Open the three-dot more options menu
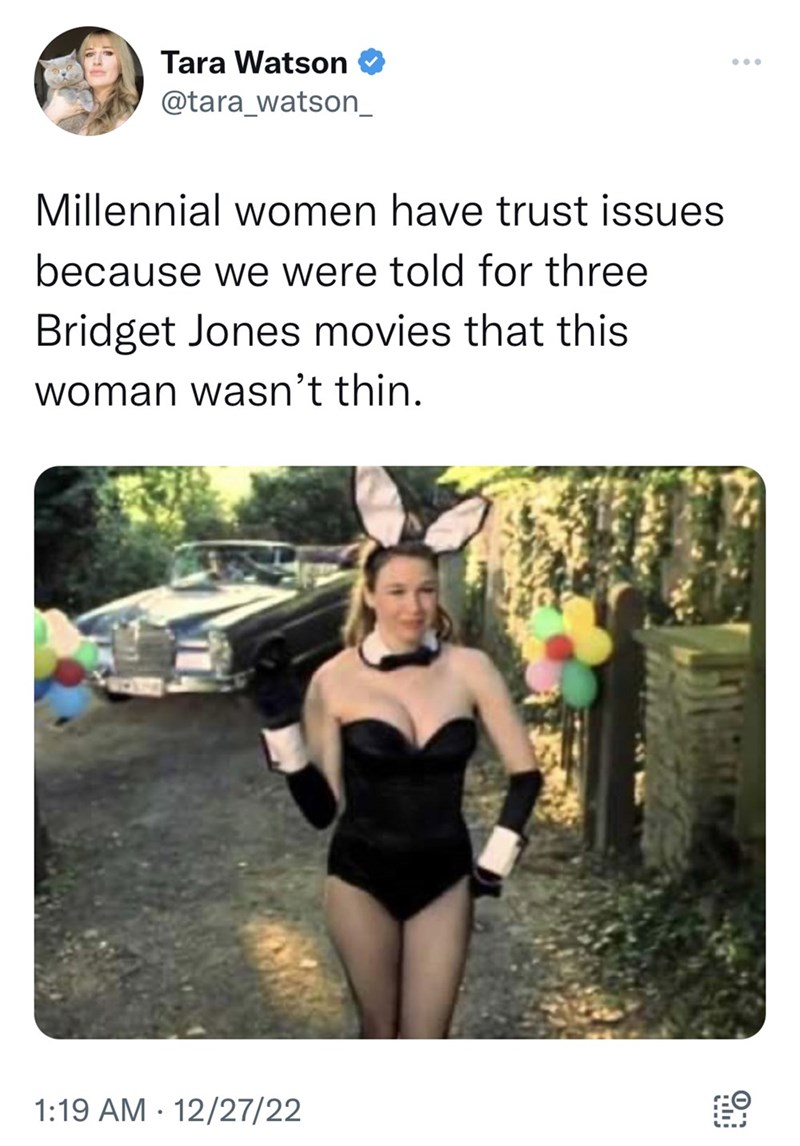 pos(747,62)
